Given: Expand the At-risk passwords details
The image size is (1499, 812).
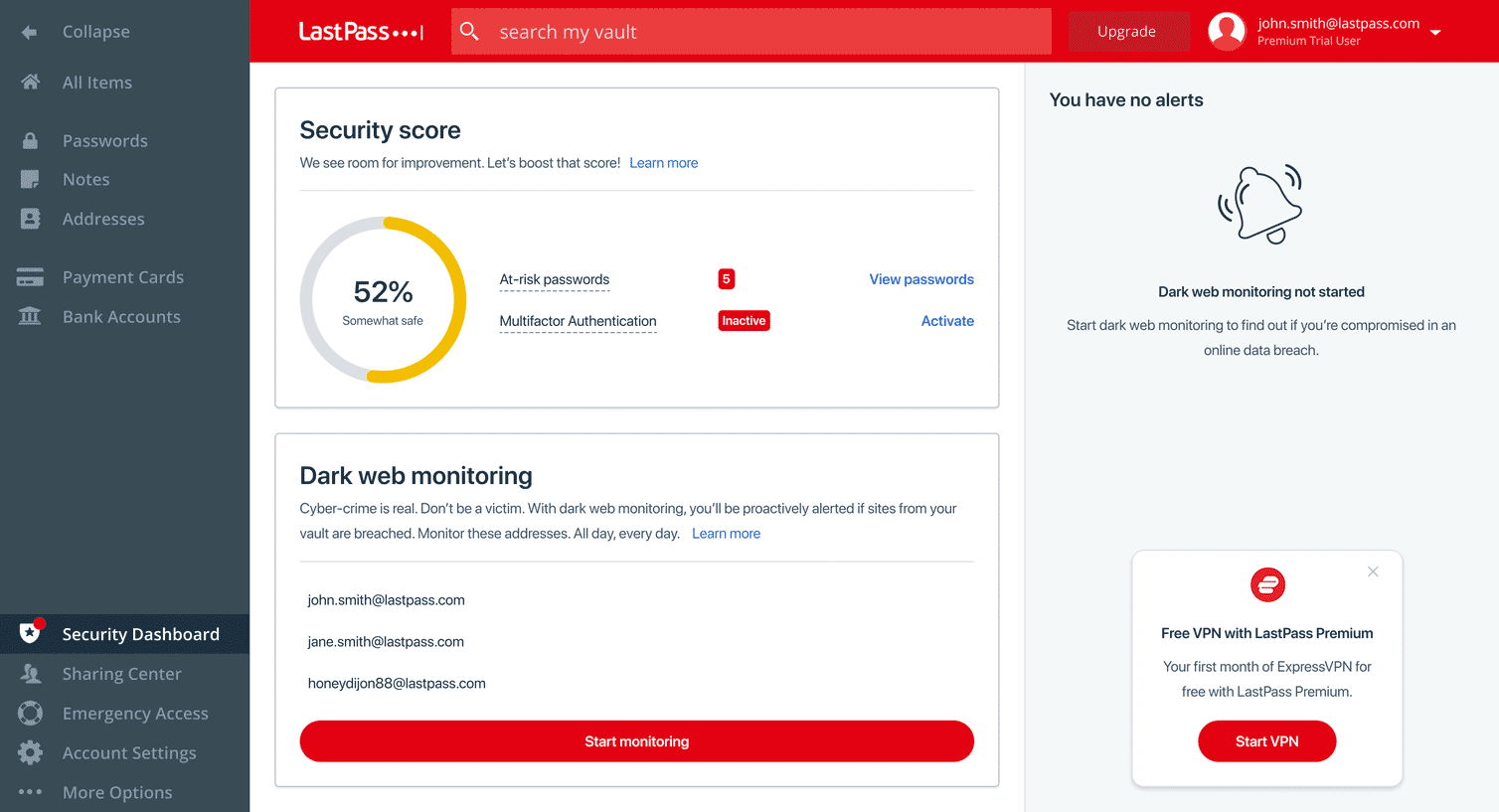Looking at the screenshot, I should point(554,279).
